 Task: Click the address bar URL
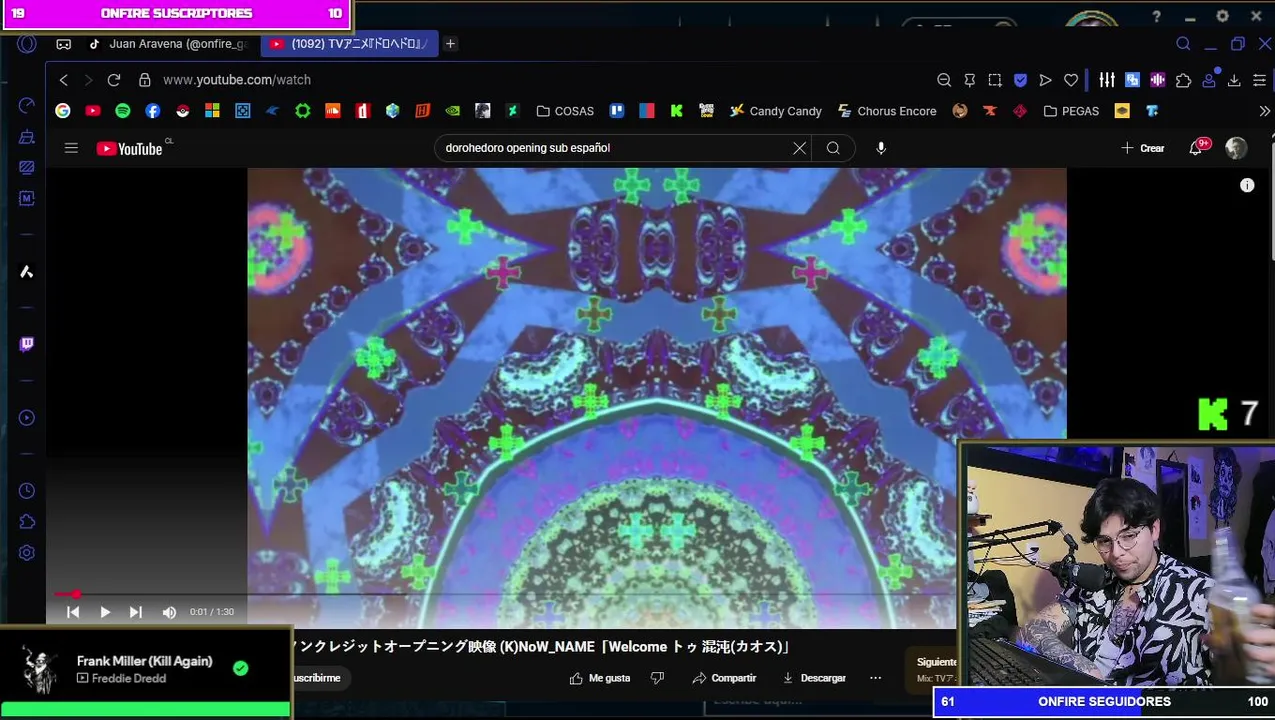coord(237,80)
